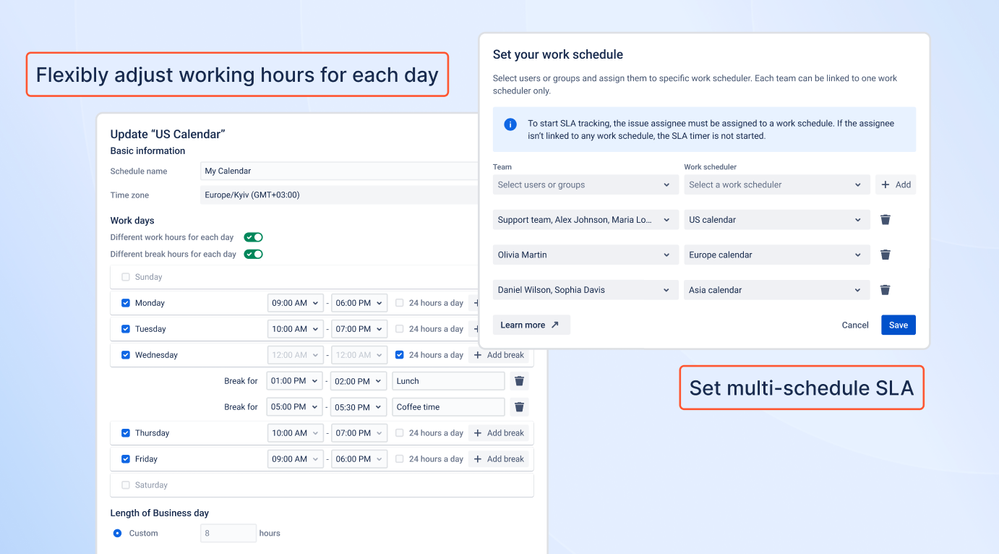Viewport: 999px width, 554px height.
Task: Select the Custom business day radio
Action: 117,534
